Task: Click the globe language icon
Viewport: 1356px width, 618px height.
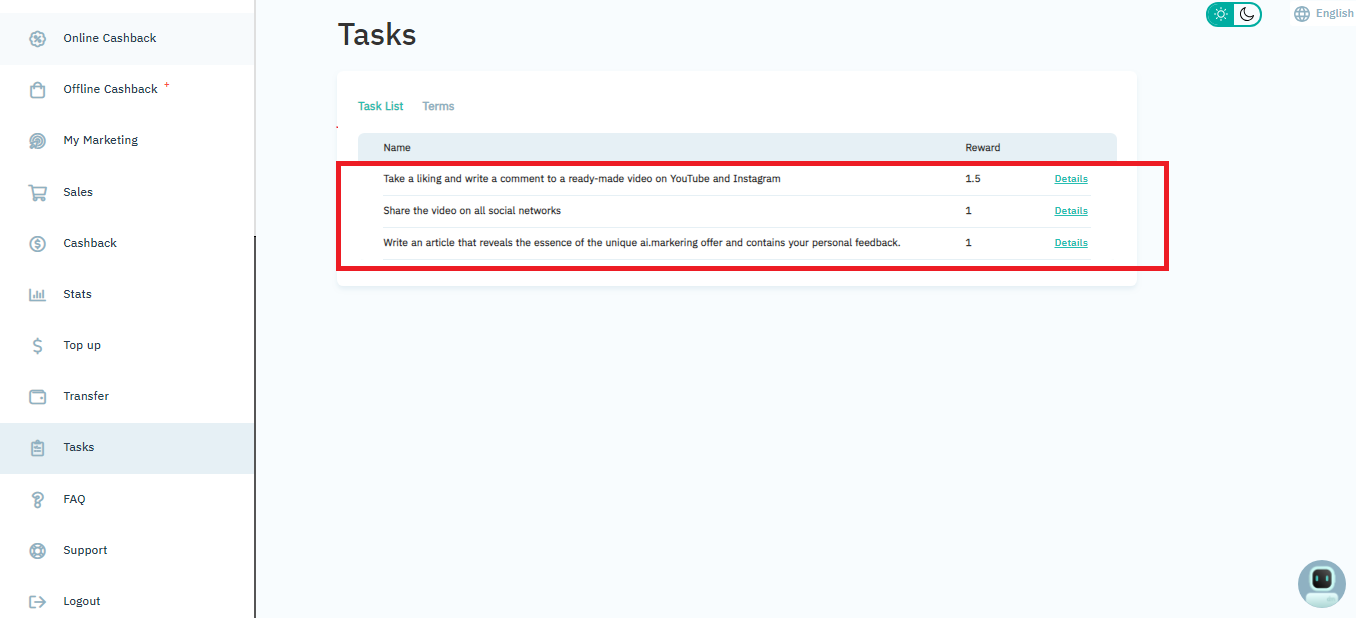Action: click(1302, 14)
